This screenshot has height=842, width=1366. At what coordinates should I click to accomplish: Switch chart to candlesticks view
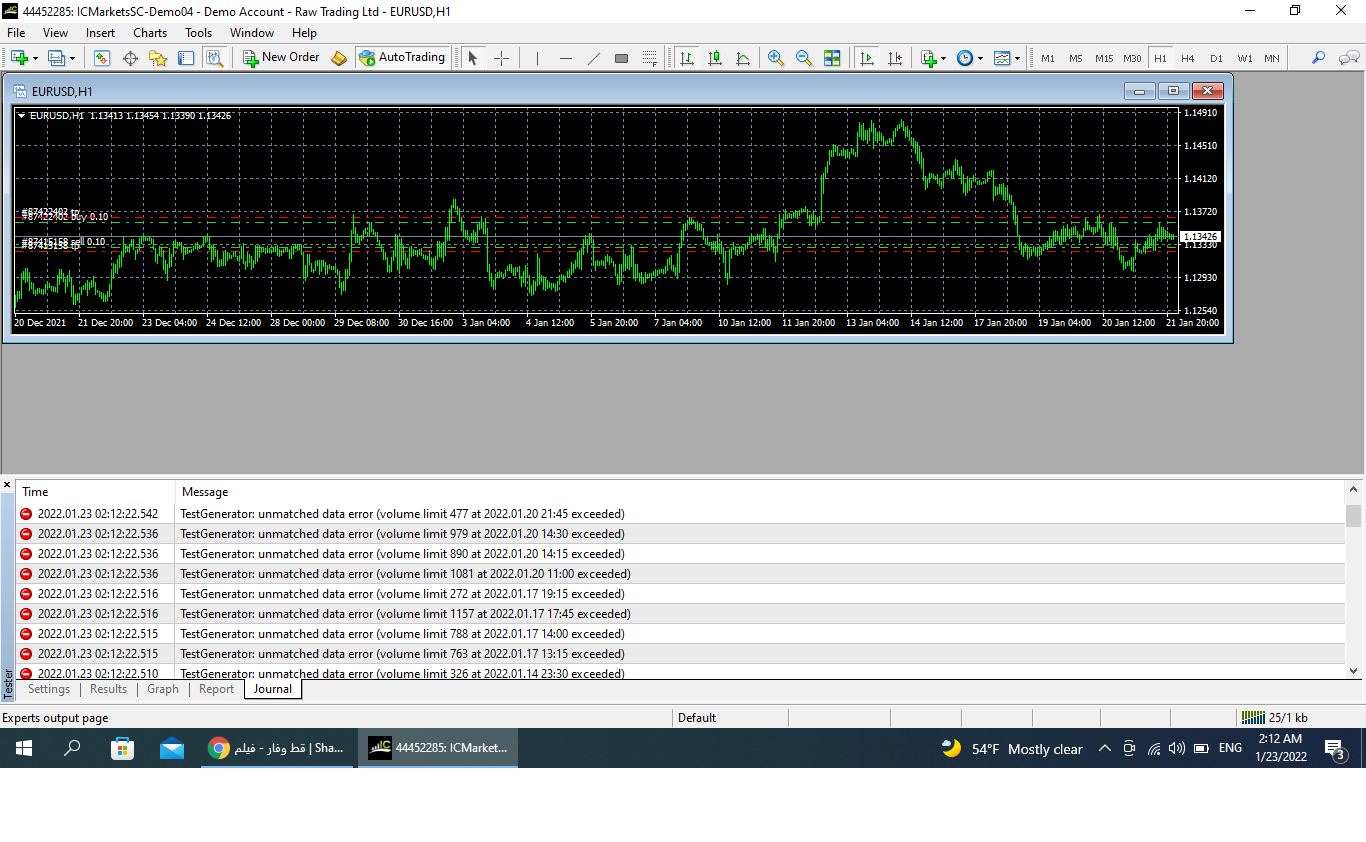pyautogui.click(x=715, y=58)
